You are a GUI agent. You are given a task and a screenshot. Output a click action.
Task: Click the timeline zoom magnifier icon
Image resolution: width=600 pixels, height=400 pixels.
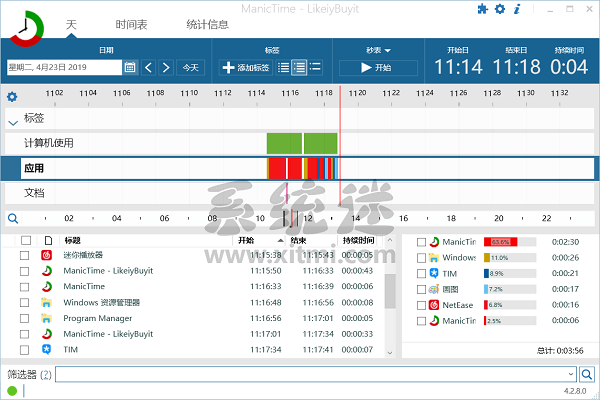[x=13, y=218]
